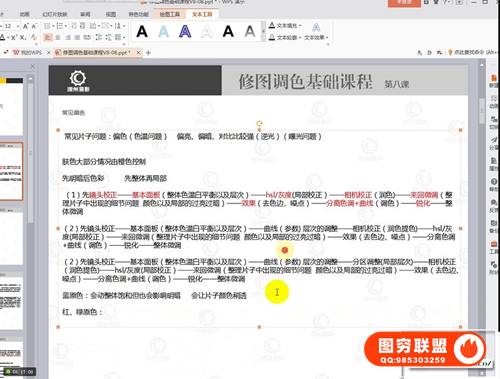The width and height of the screenshot is (500, 379).
Task: Open the 文本填充 text fill dropdown
Action: coord(285,26)
